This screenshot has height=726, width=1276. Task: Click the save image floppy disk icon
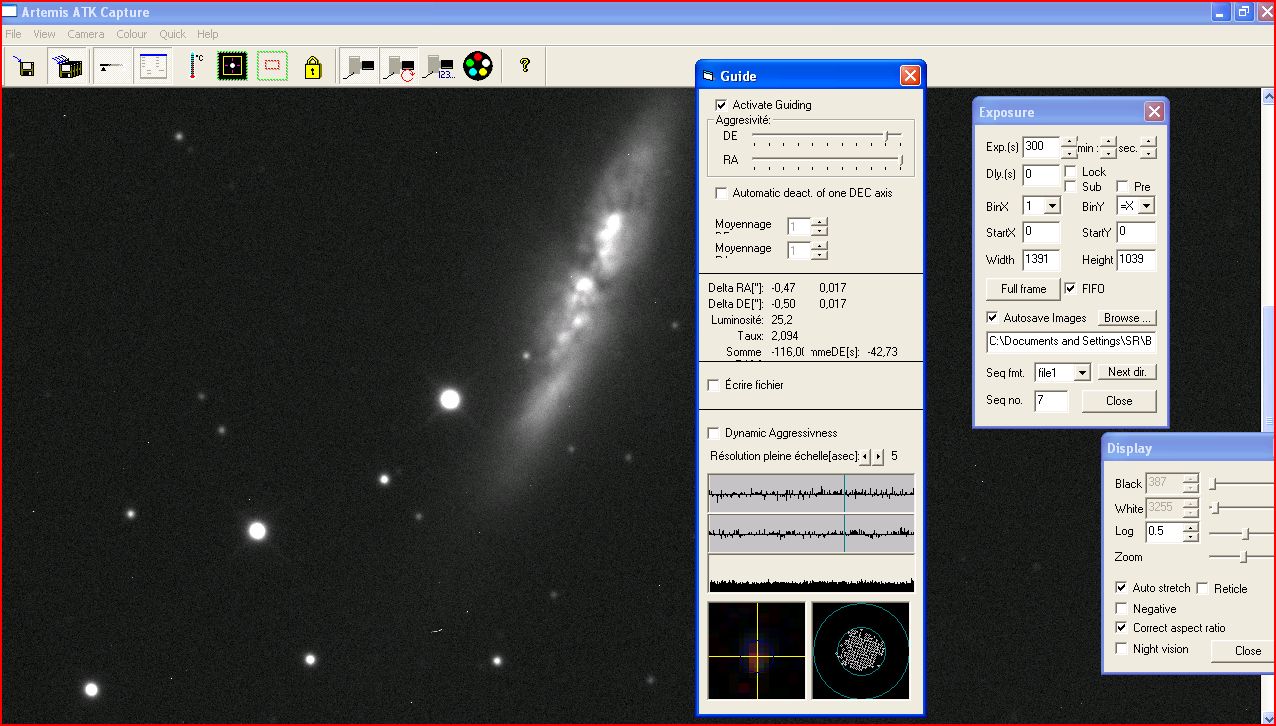click(26, 67)
